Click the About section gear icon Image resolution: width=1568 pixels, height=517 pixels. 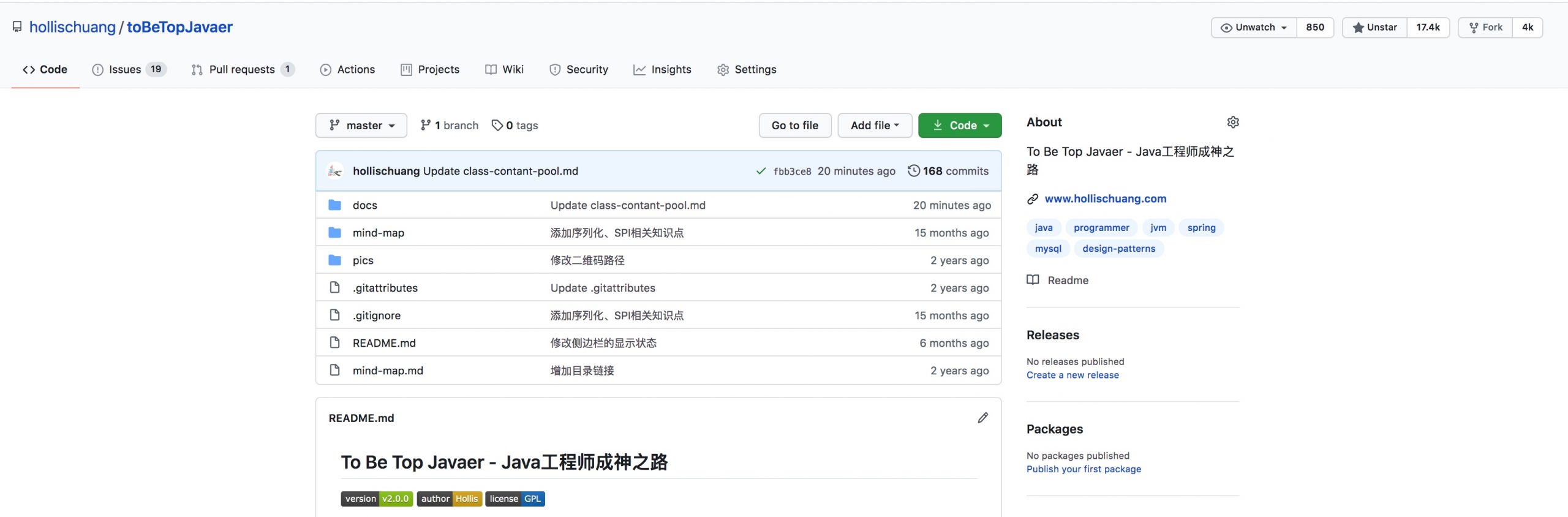1232,123
